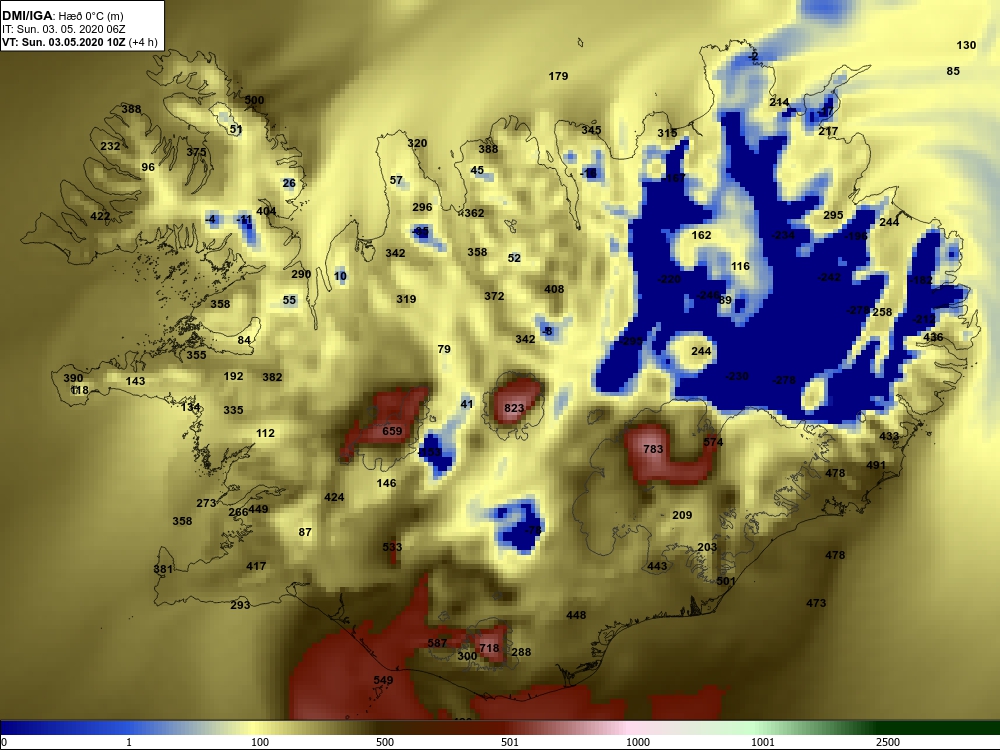The width and height of the screenshot is (1000, 750).
Task: Click the value 533 on the map
Action: tap(392, 547)
